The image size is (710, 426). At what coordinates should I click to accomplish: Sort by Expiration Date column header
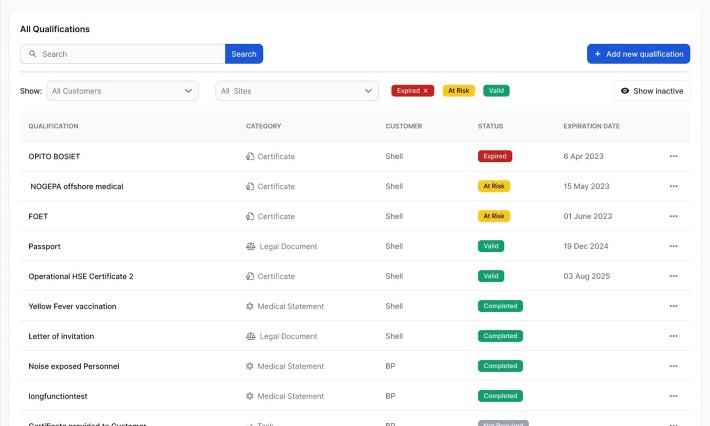pos(591,126)
